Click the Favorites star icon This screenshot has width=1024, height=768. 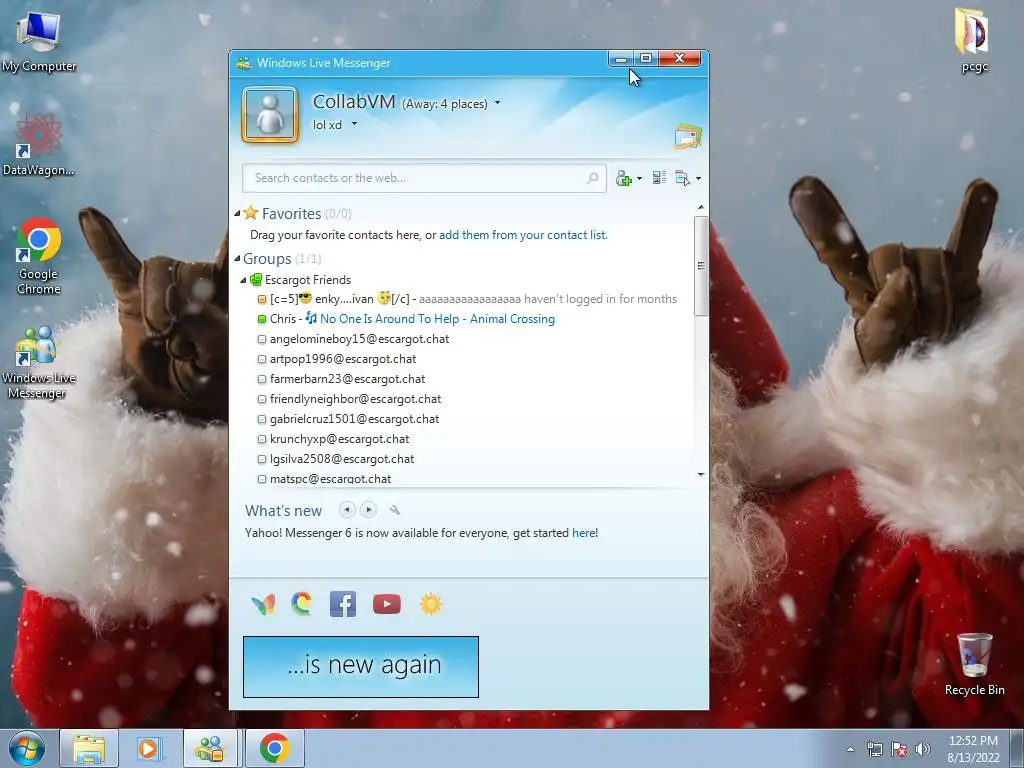click(251, 213)
